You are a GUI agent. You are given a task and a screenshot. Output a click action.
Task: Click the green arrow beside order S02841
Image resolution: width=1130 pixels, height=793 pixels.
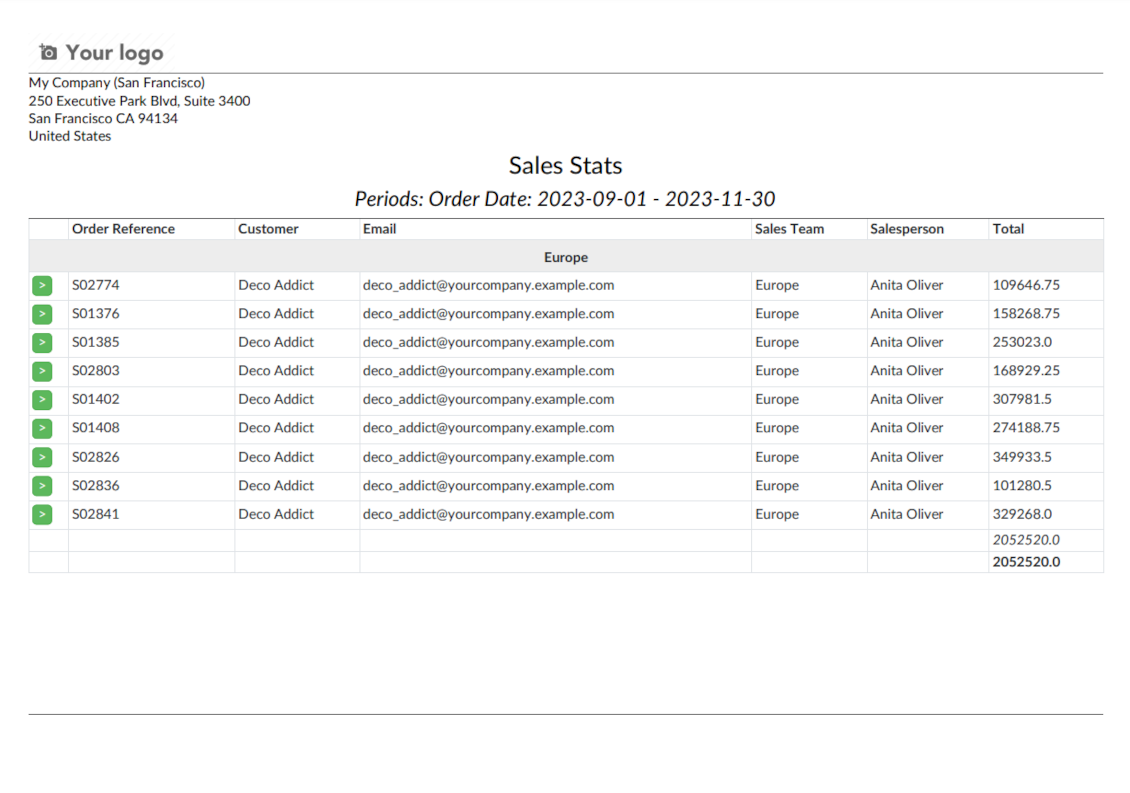tap(42, 515)
